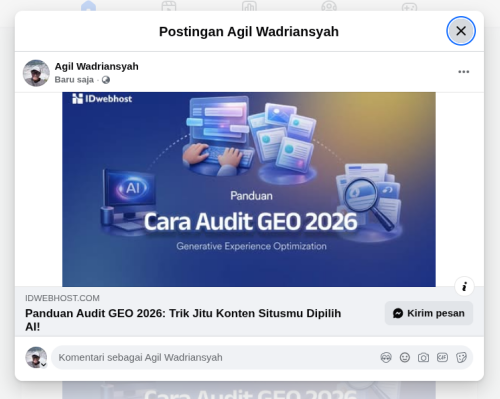Viewport: 500px width, 399px height.
Task: Insert an avatar sticker in comment
Action: point(386,358)
